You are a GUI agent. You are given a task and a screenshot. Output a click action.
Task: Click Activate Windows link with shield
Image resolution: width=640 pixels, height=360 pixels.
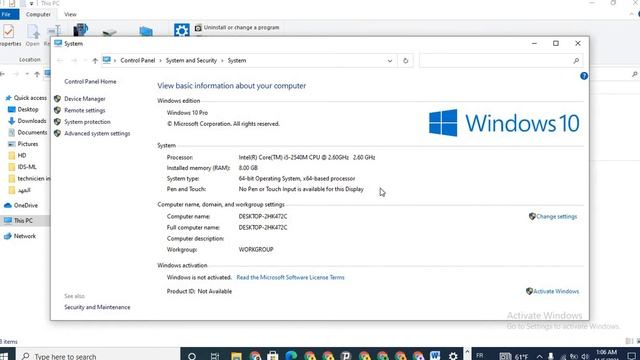click(x=556, y=291)
